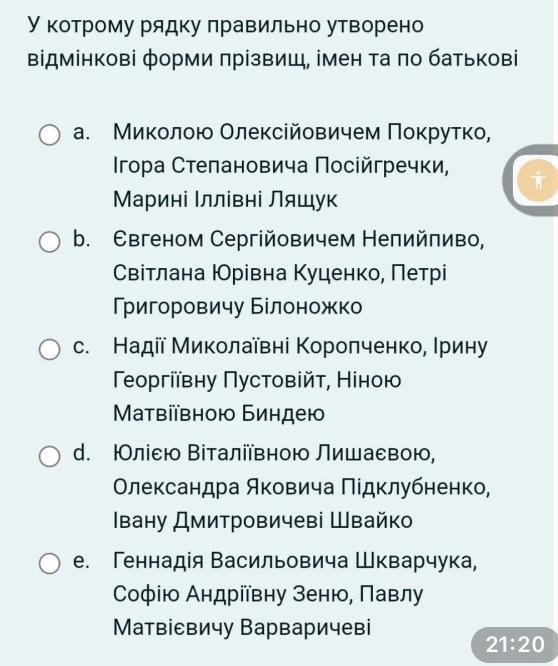The width and height of the screenshot is (558, 666).
Task: Click answer text starting with Юлією Віталіївною
Action: coord(302,486)
